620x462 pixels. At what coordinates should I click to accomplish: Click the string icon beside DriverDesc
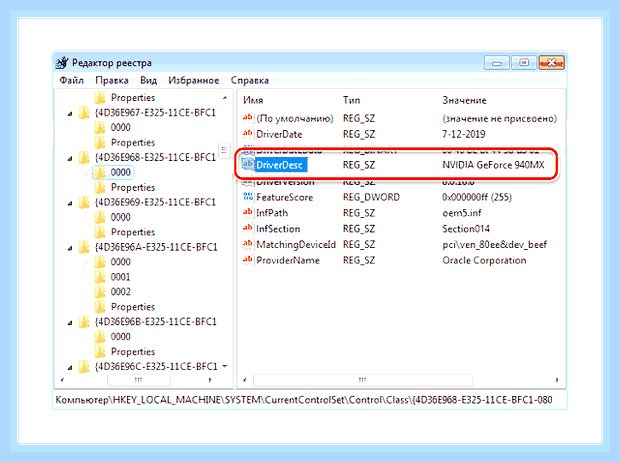click(248, 165)
